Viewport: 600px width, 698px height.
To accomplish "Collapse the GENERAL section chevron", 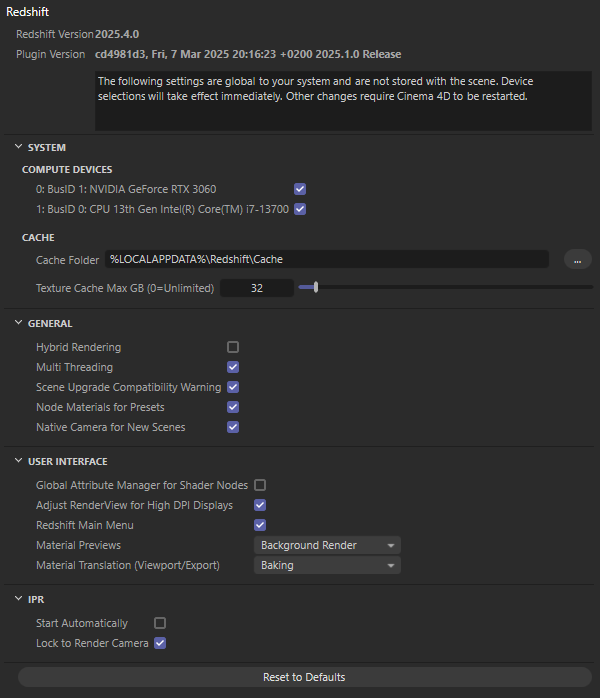I will point(18,323).
